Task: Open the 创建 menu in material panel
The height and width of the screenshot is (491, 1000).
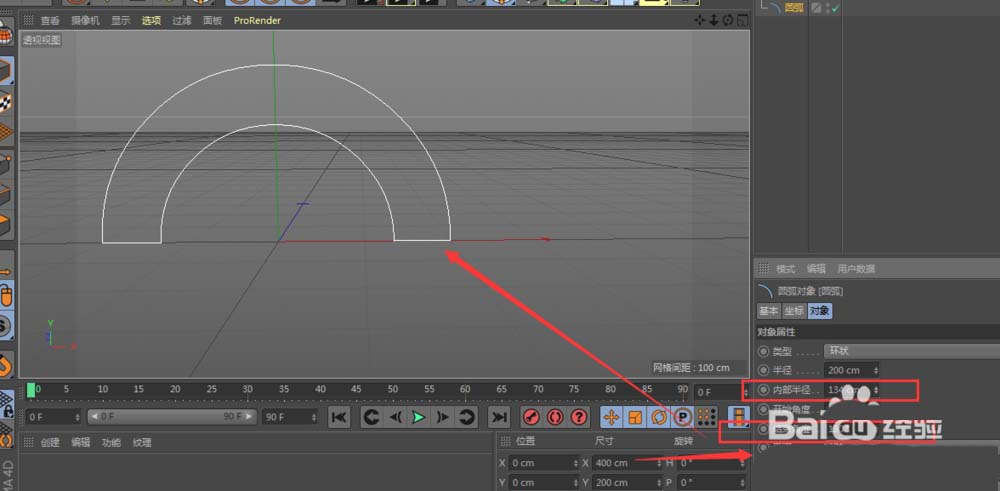Action: tap(50, 442)
